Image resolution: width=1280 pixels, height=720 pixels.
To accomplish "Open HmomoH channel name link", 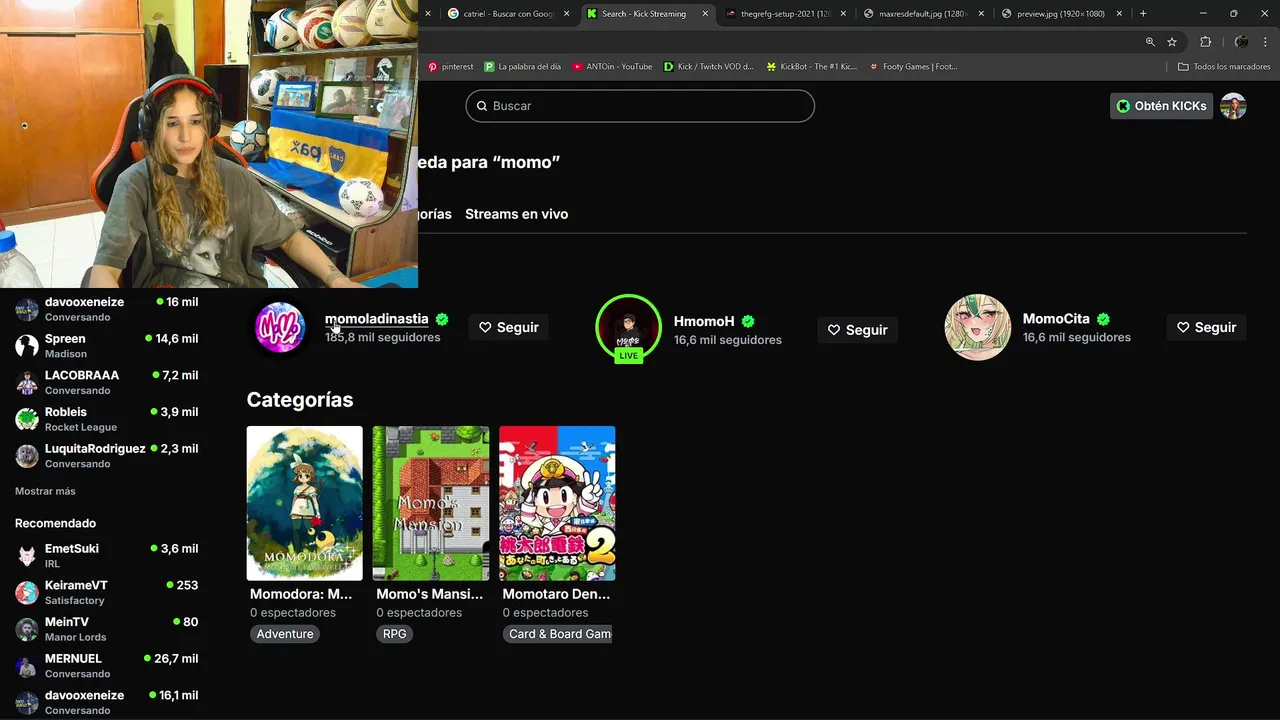I will [x=704, y=321].
